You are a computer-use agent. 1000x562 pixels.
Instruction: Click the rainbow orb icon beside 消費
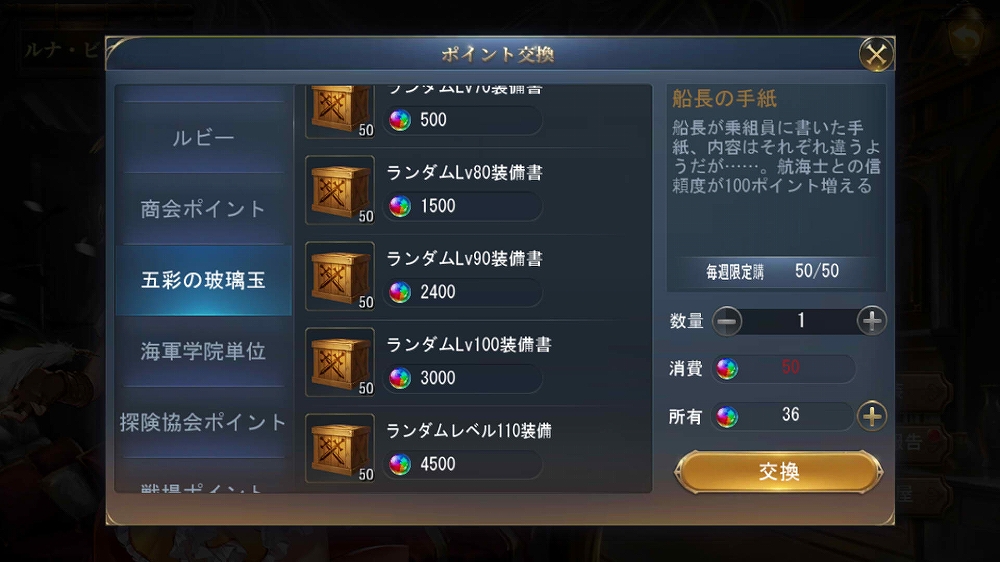[x=727, y=368]
